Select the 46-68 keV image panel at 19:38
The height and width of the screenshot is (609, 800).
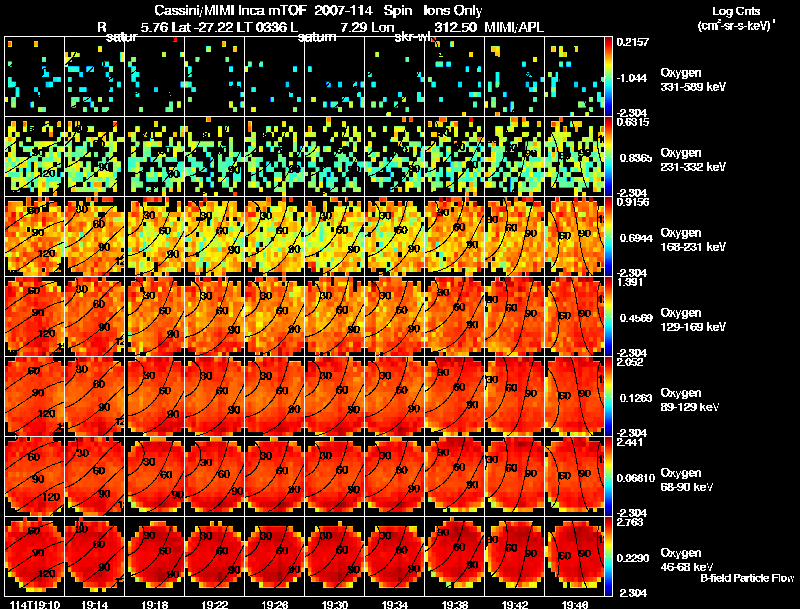pyautogui.click(x=455, y=557)
